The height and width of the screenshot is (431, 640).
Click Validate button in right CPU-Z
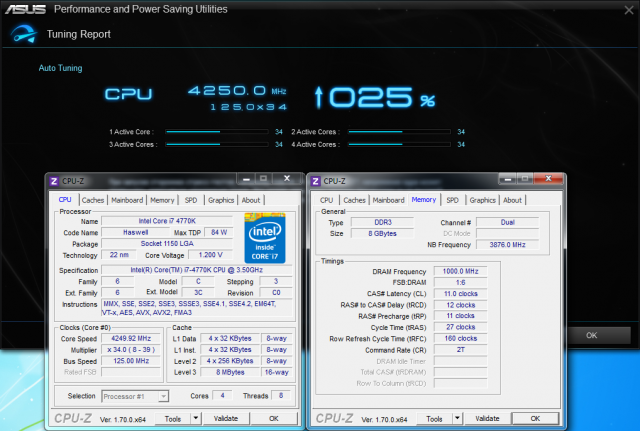point(487,418)
